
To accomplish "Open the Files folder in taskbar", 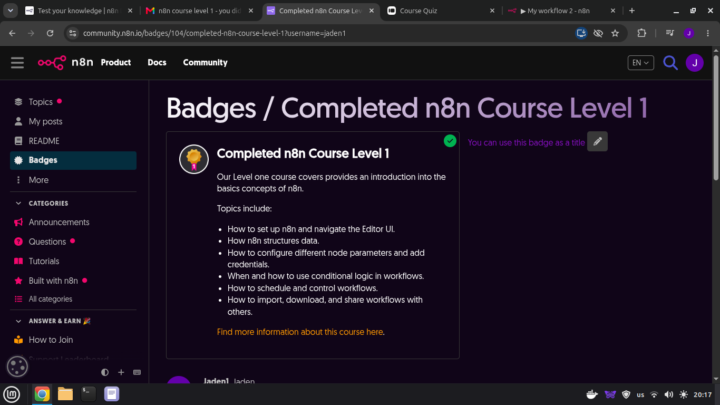I will (x=65, y=394).
